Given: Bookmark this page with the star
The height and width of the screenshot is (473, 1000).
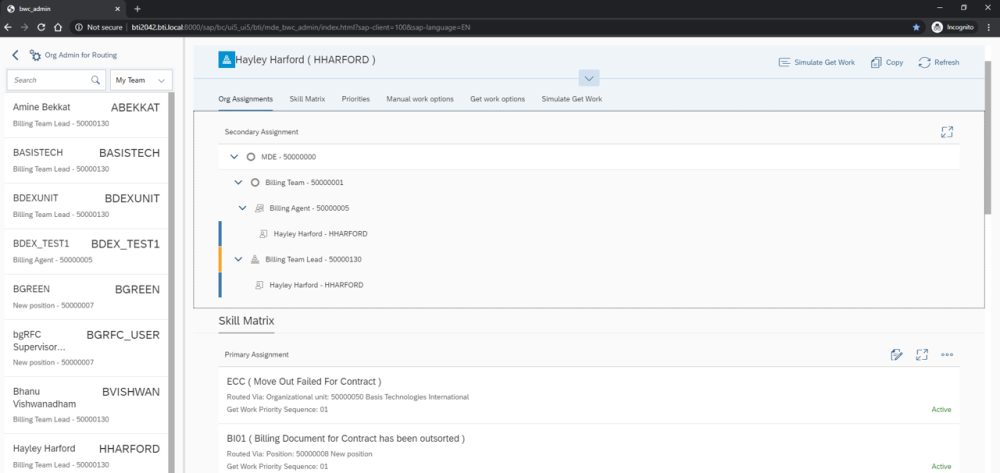Looking at the screenshot, I should [x=916, y=27].
